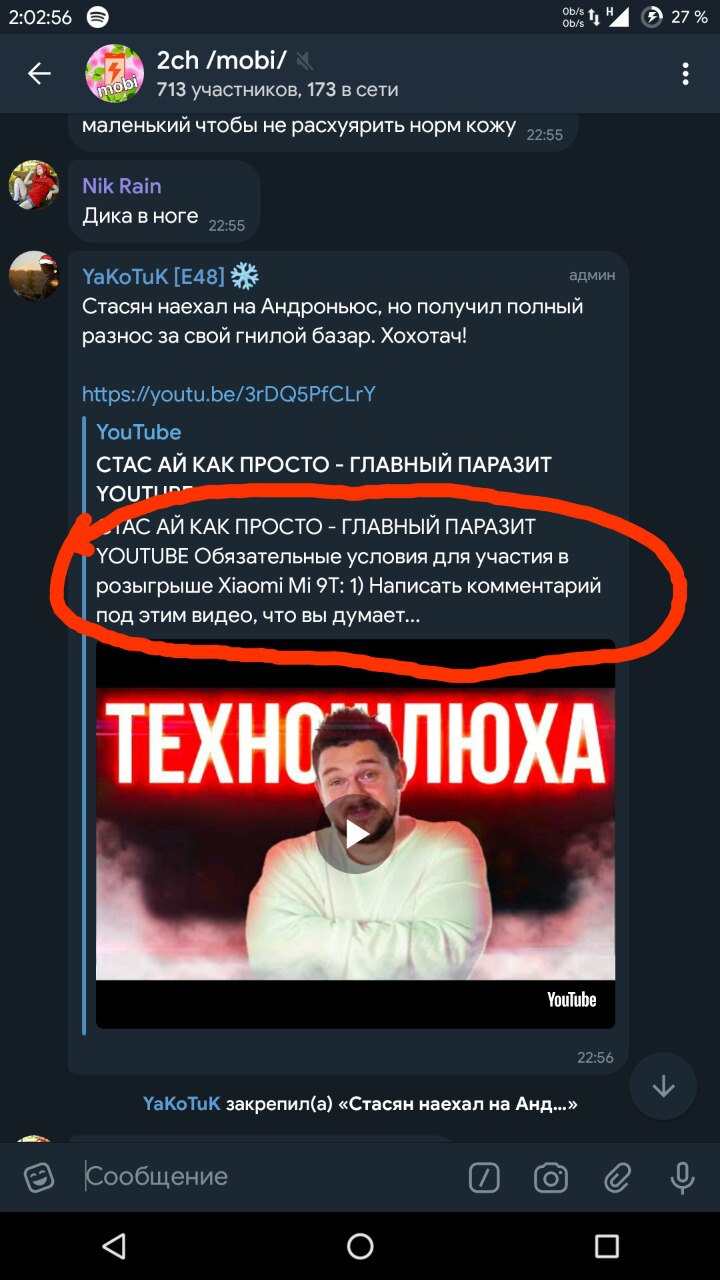The width and height of the screenshot is (720, 1280).
Task: Tap the Android recent apps square button
Action: 606,1245
